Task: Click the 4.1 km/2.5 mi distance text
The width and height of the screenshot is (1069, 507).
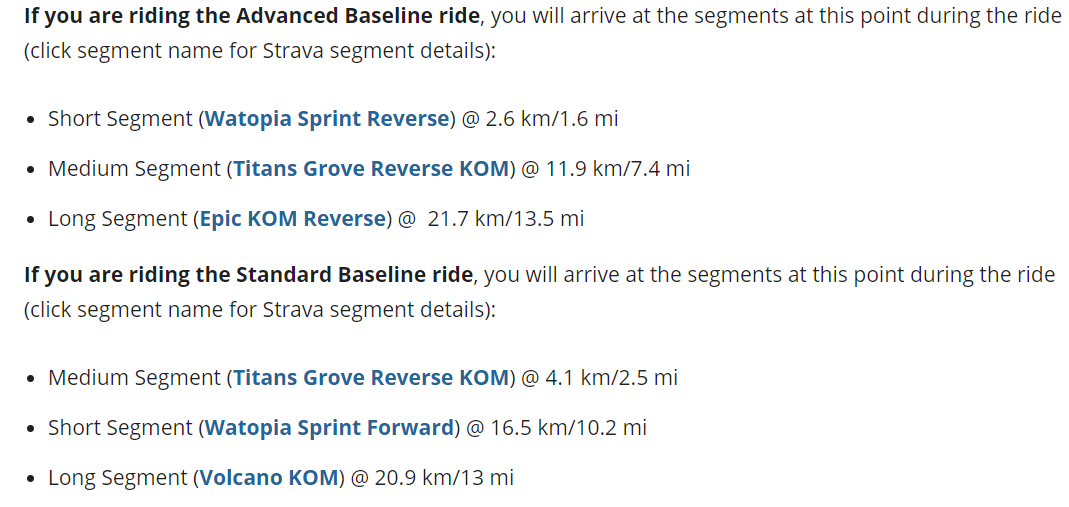Action: [x=600, y=377]
